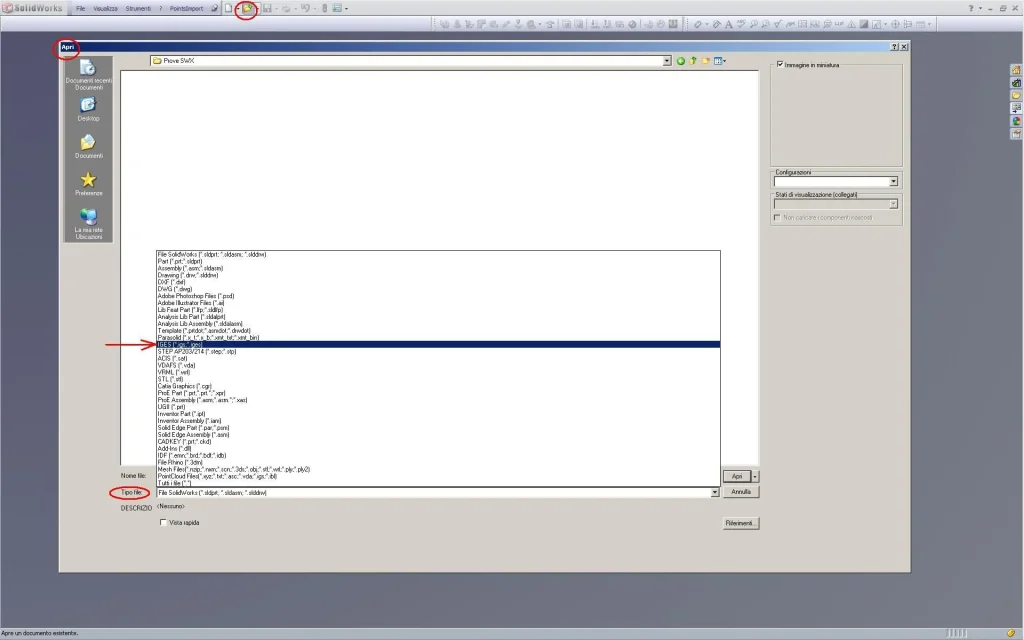
Task: Choose Adobe Illustrator Files type
Action: (438, 303)
